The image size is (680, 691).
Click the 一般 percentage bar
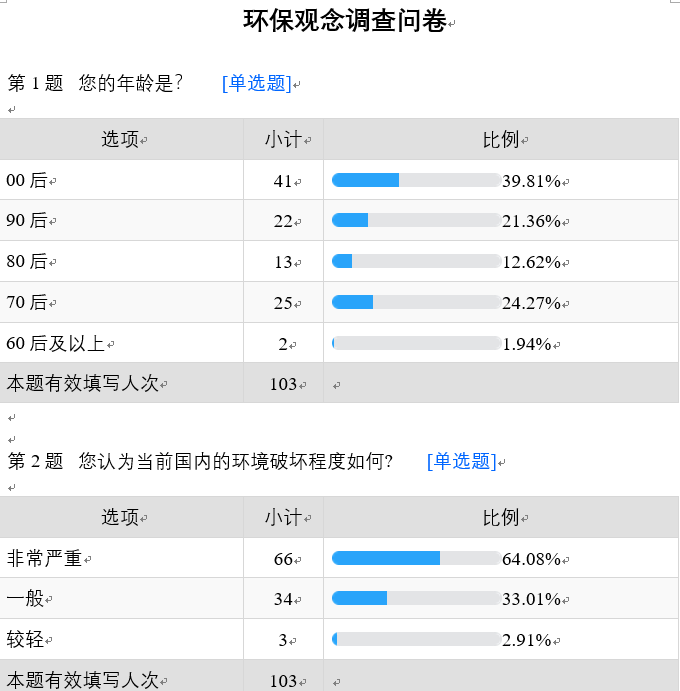pos(416,598)
